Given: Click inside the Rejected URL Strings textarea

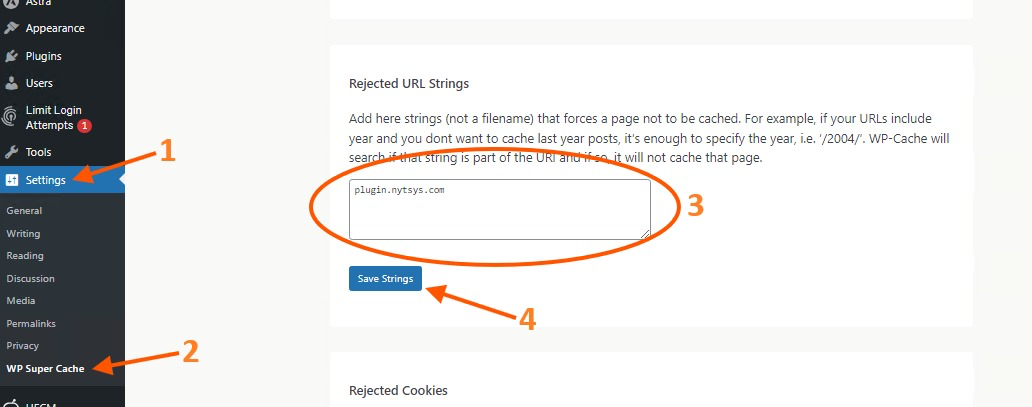Looking at the screenshot, I should (x=500, y=209).
